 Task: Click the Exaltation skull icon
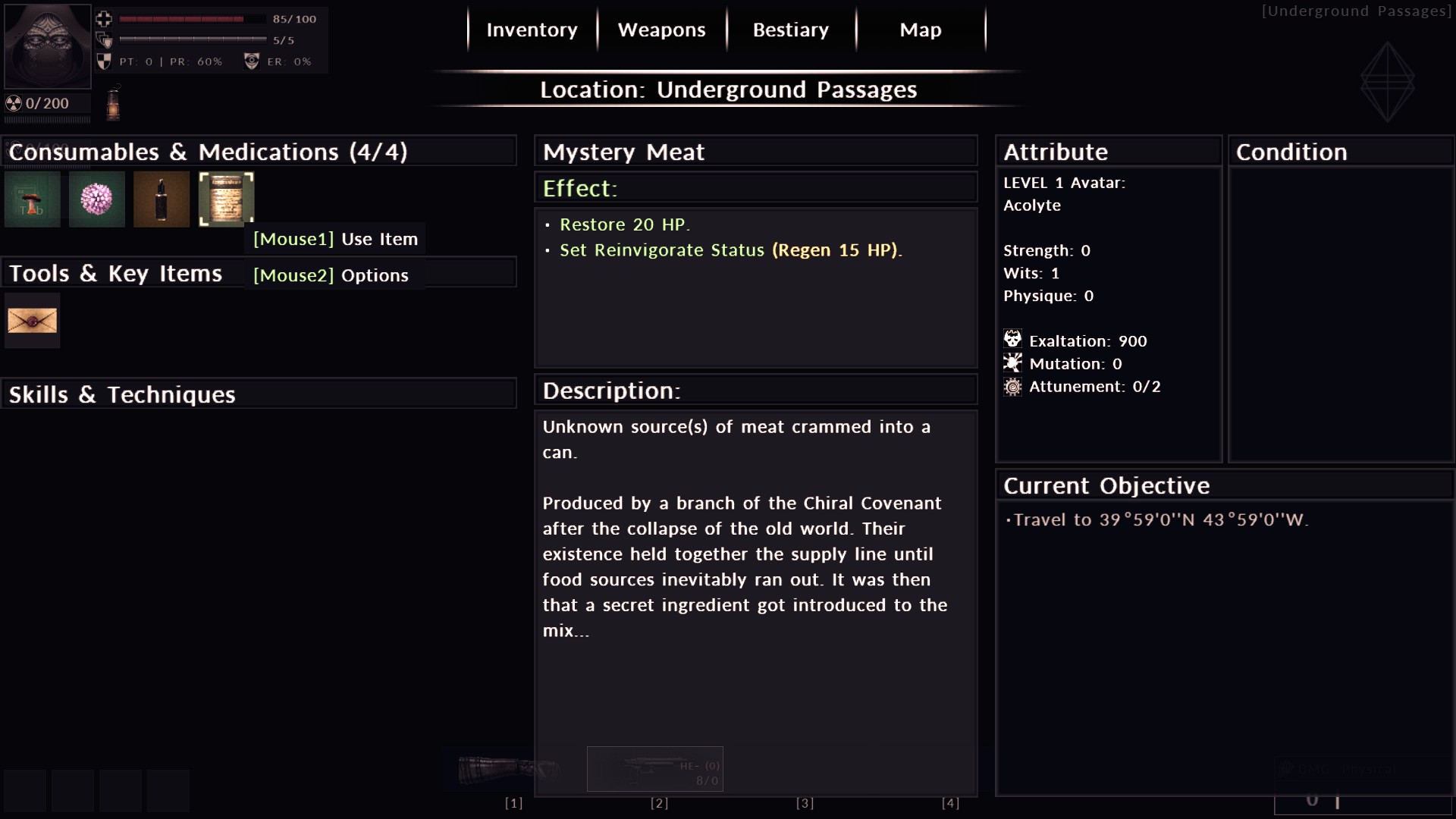[1012, 339]
